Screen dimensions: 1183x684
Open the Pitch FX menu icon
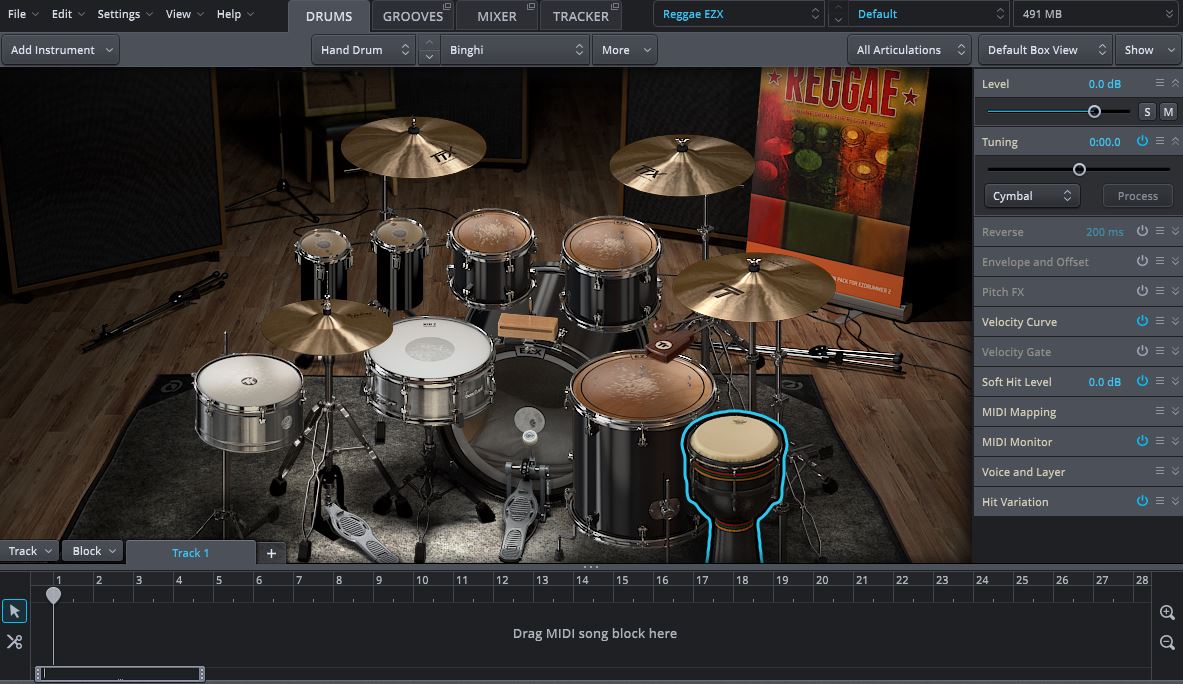[x=1160, y=291]
